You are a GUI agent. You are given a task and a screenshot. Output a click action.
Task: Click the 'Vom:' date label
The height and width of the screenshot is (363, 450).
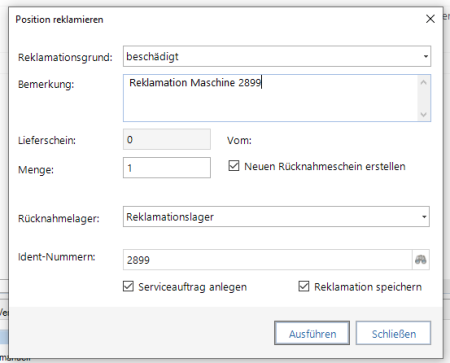[x=239, y=140]
